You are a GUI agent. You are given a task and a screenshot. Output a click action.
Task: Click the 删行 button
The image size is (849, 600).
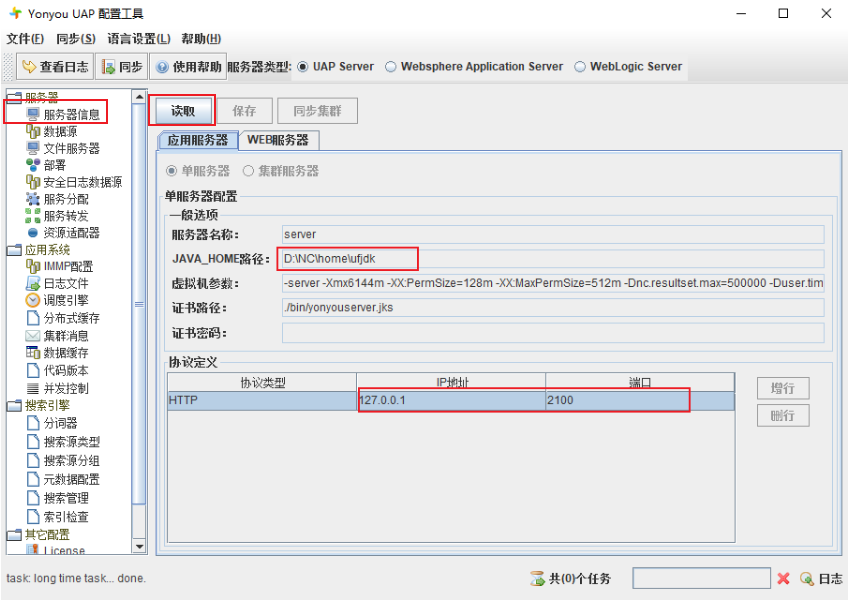pyautogui.click(x=783, y=416)
